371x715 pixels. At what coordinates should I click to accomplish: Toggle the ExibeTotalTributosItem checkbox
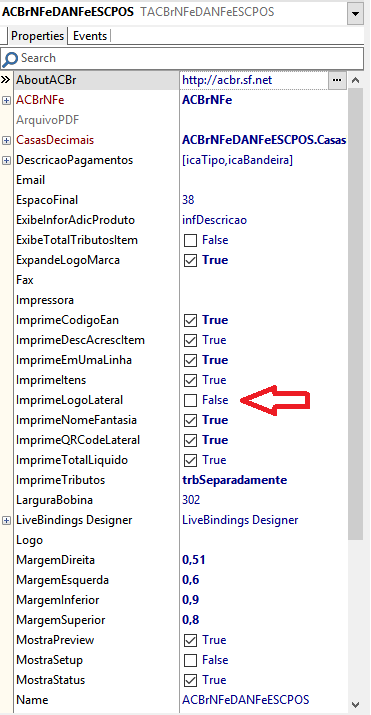(190, 240)
